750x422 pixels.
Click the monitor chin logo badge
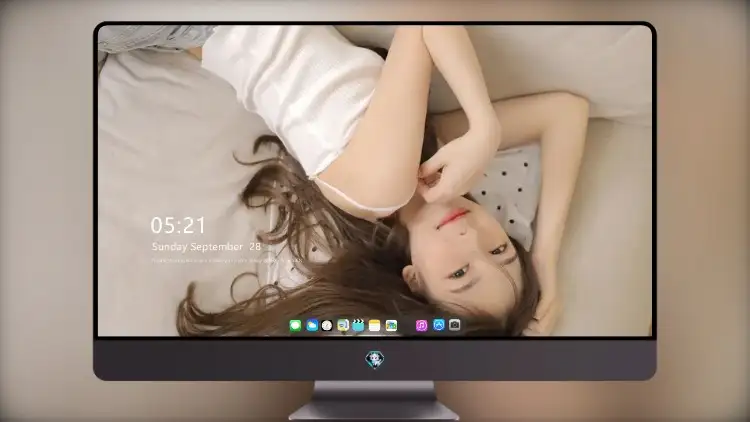click(375, 359)
